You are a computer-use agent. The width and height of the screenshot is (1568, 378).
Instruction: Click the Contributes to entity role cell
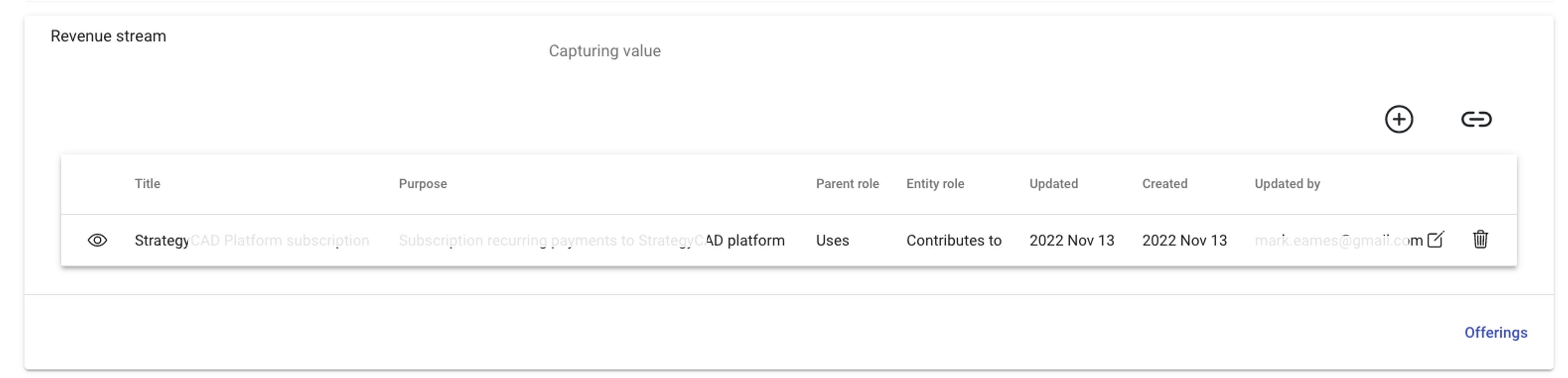click(953, 240)
